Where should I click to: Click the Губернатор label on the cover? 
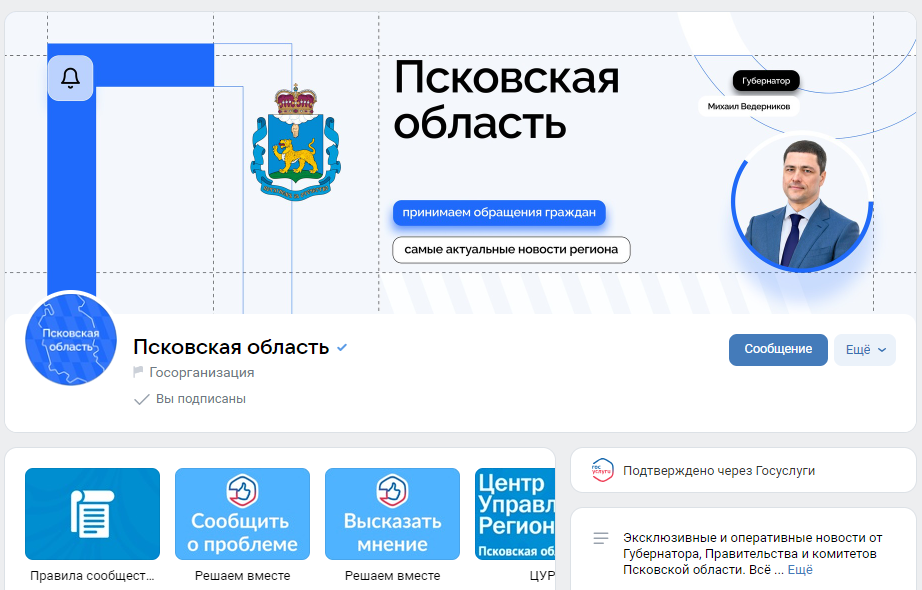click(766, 81)
